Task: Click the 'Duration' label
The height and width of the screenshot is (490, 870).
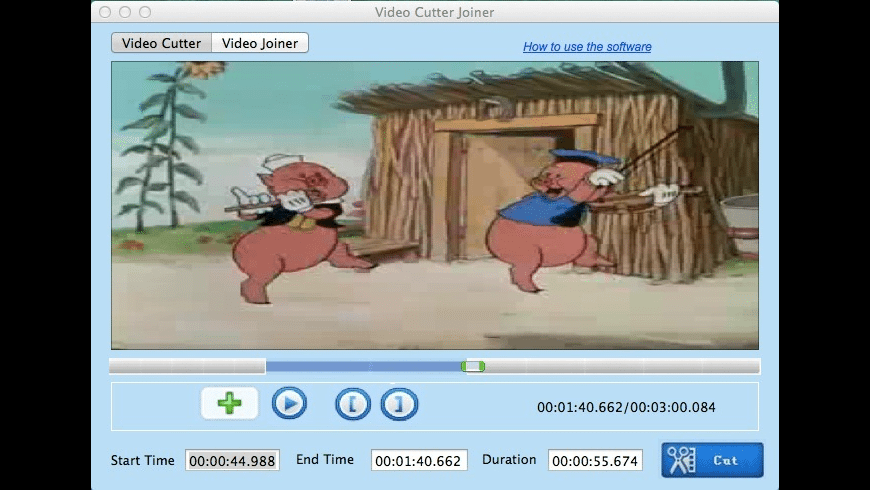Action: 509,459
